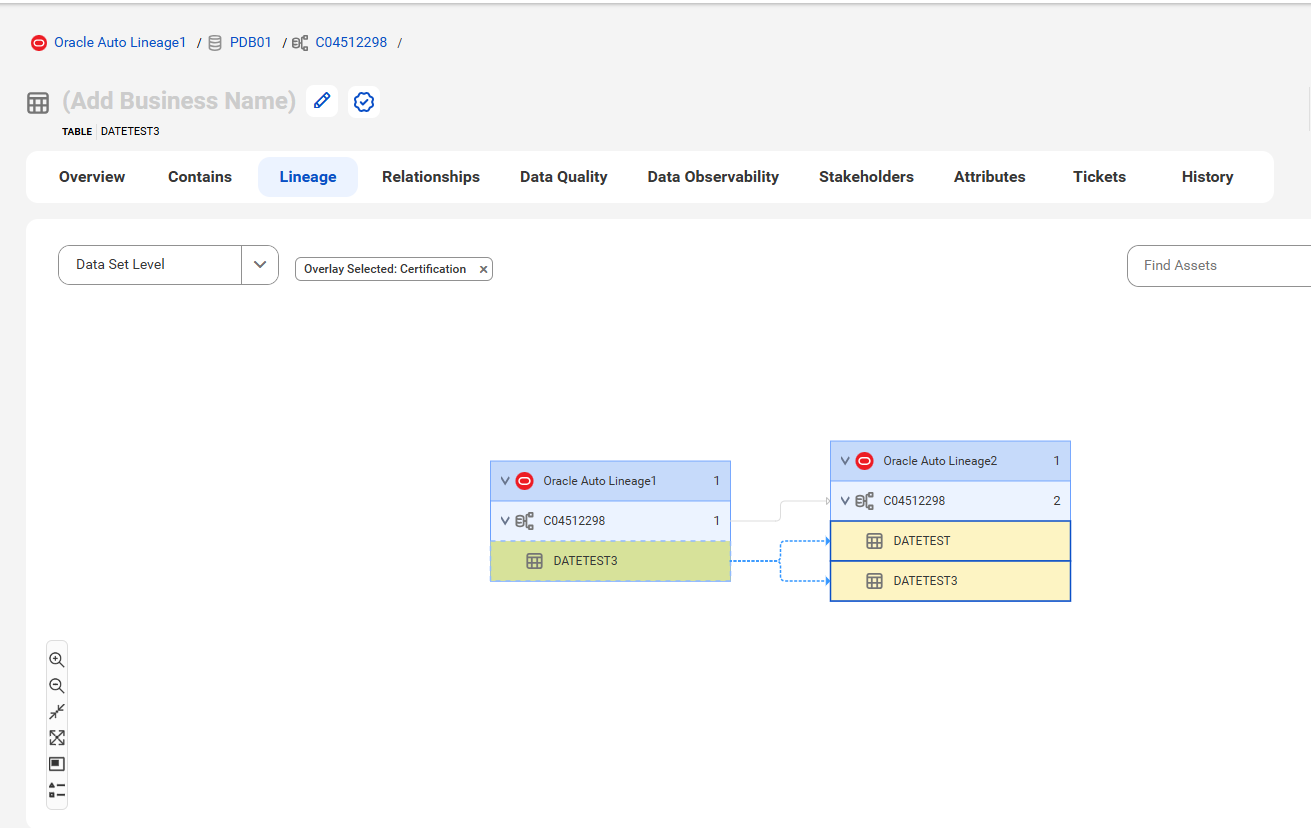Viewport: 1311px width, 828px height.
Task: View the Tickets tab
Action: coord(1100,177)
